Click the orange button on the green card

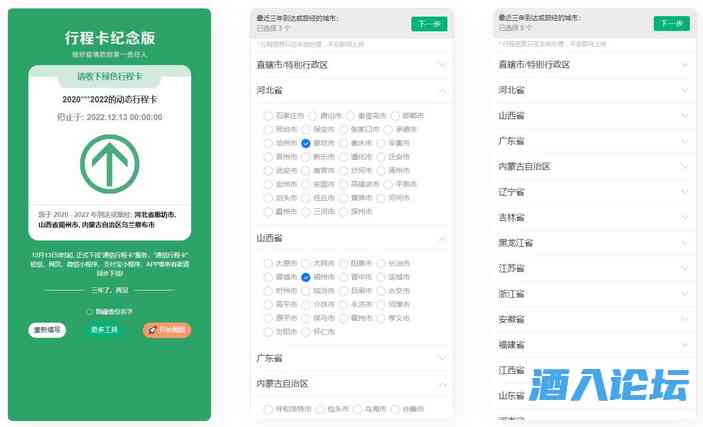[x=166, y=329]
